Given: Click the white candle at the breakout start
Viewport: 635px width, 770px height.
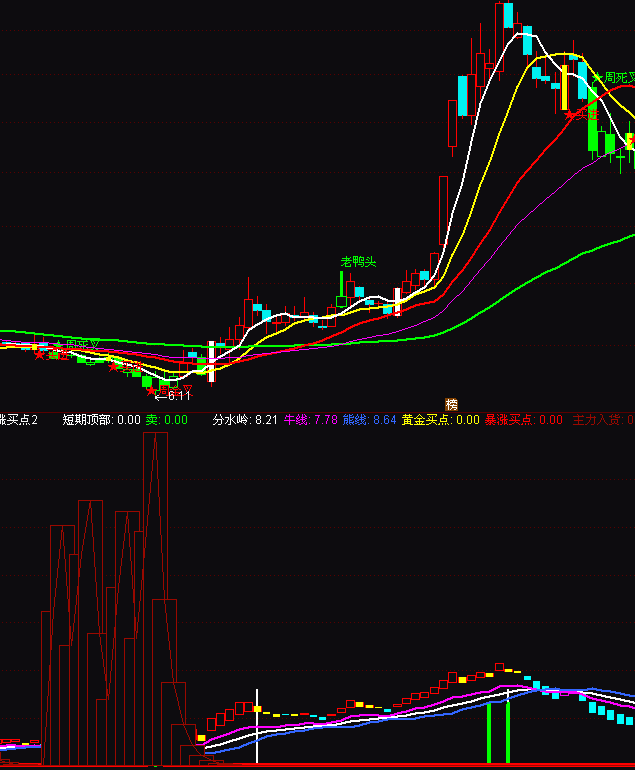Looking at the screenshot, I should (211, 361).
